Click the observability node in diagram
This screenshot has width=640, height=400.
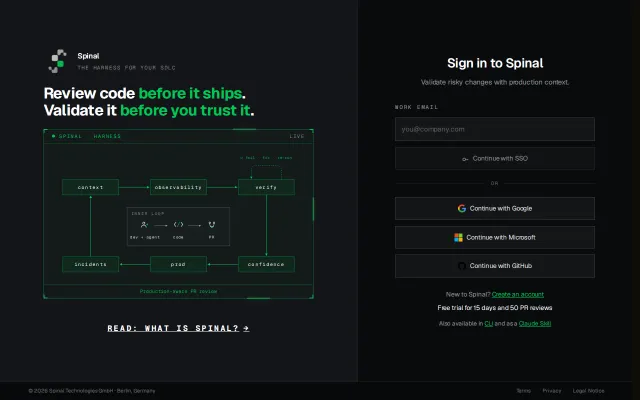[x=178, y=187]
